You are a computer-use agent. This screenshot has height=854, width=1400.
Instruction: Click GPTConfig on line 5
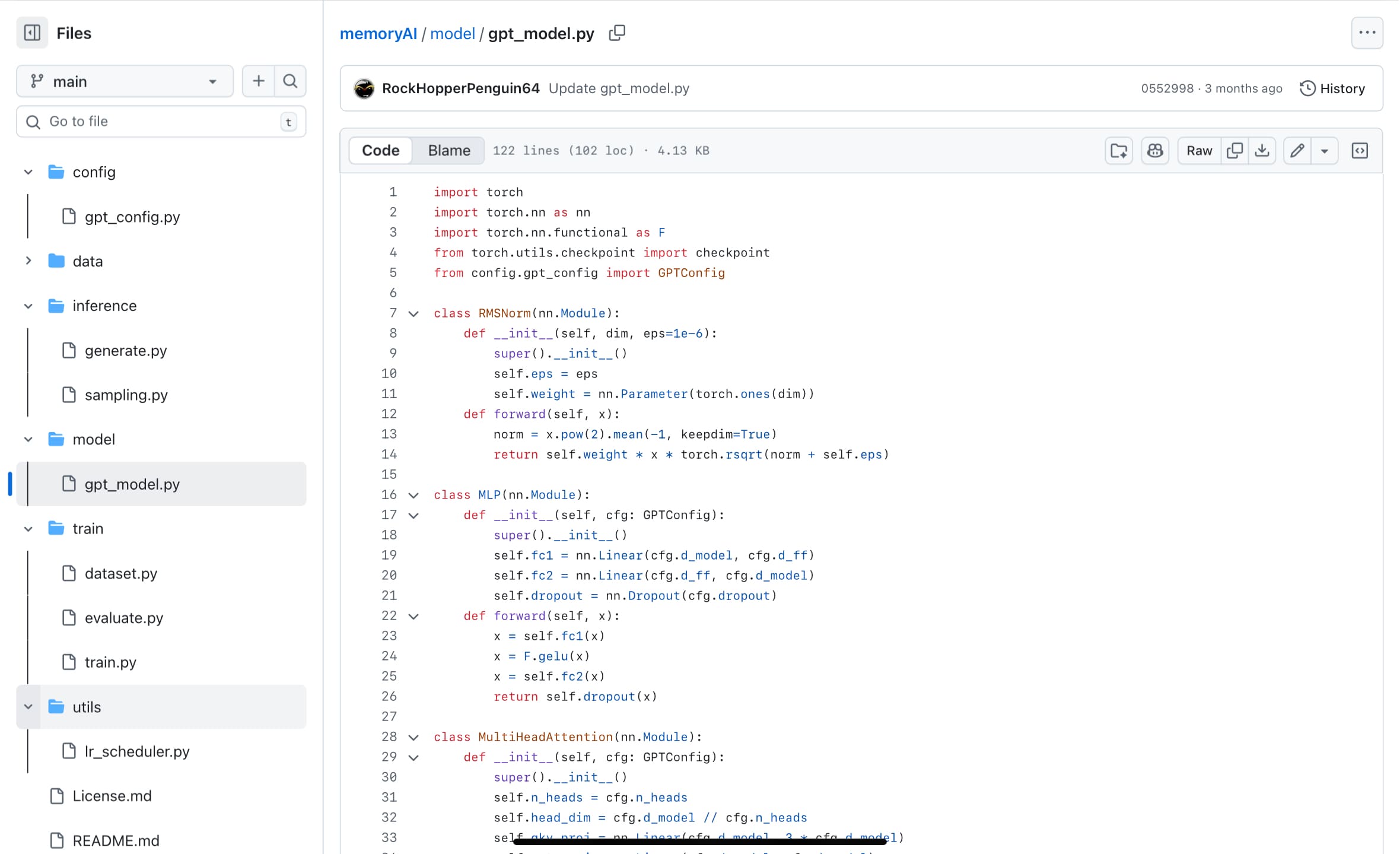pyautogui.click(x=691, y=273)
